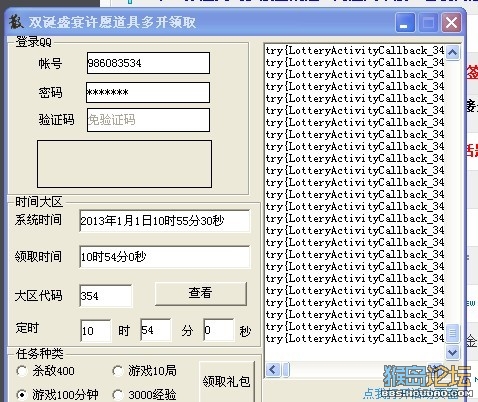Click the 领取时间 field showing 10时54分0秒

(x=165, y=257)
